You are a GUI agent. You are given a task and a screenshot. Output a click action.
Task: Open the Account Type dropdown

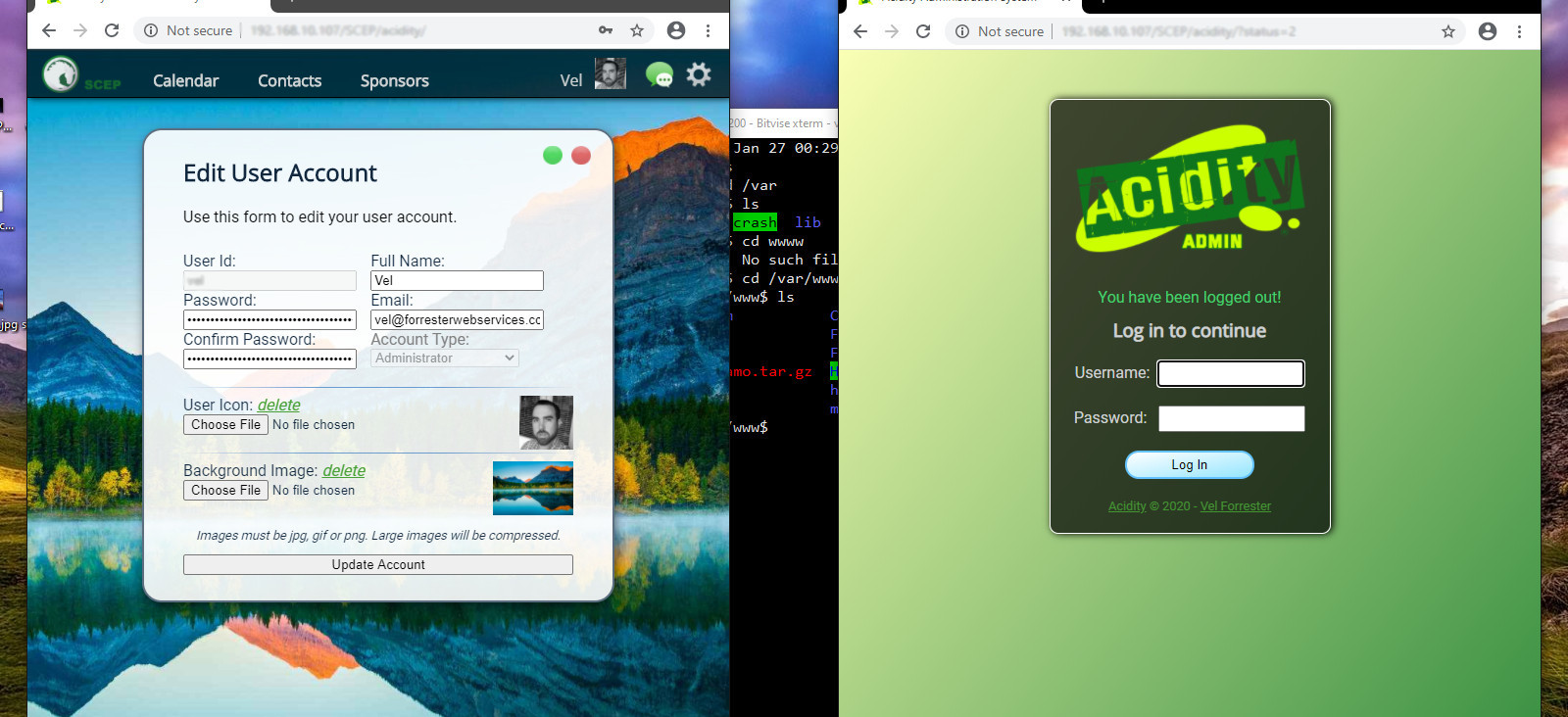[x=445, y=358]
